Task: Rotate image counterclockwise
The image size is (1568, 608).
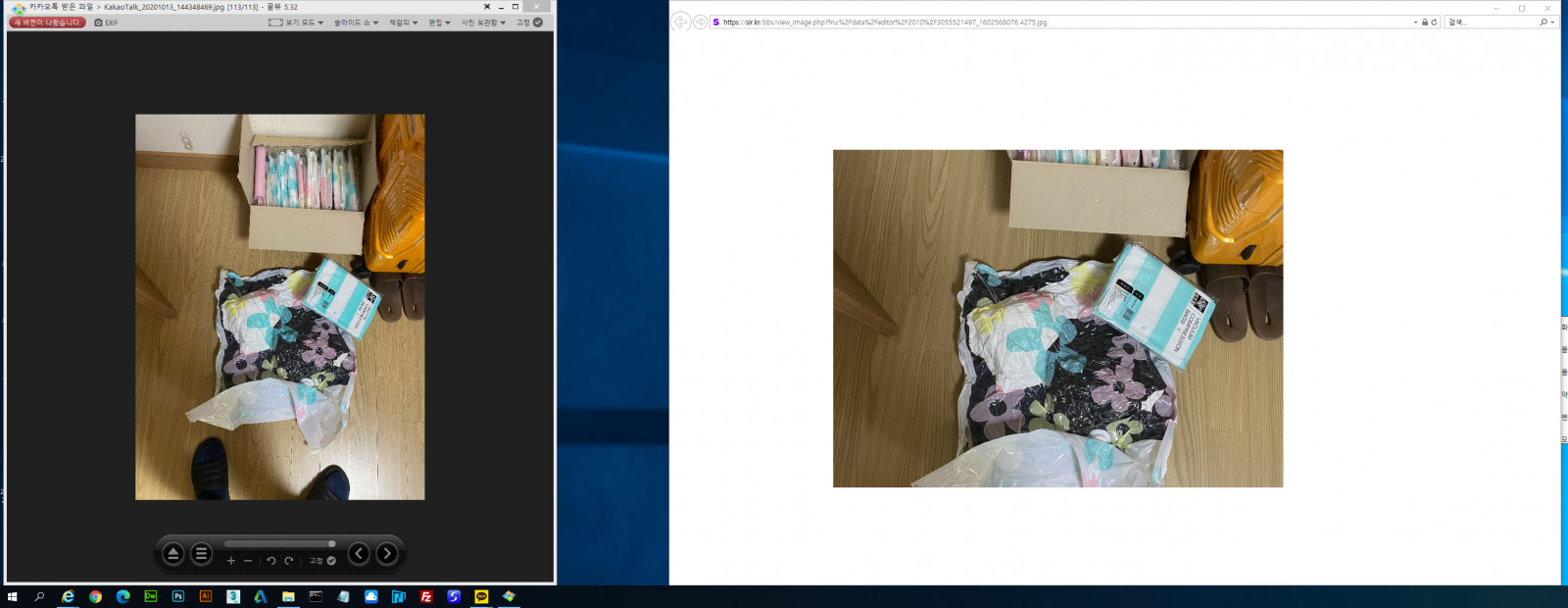Action: (271, 561)
